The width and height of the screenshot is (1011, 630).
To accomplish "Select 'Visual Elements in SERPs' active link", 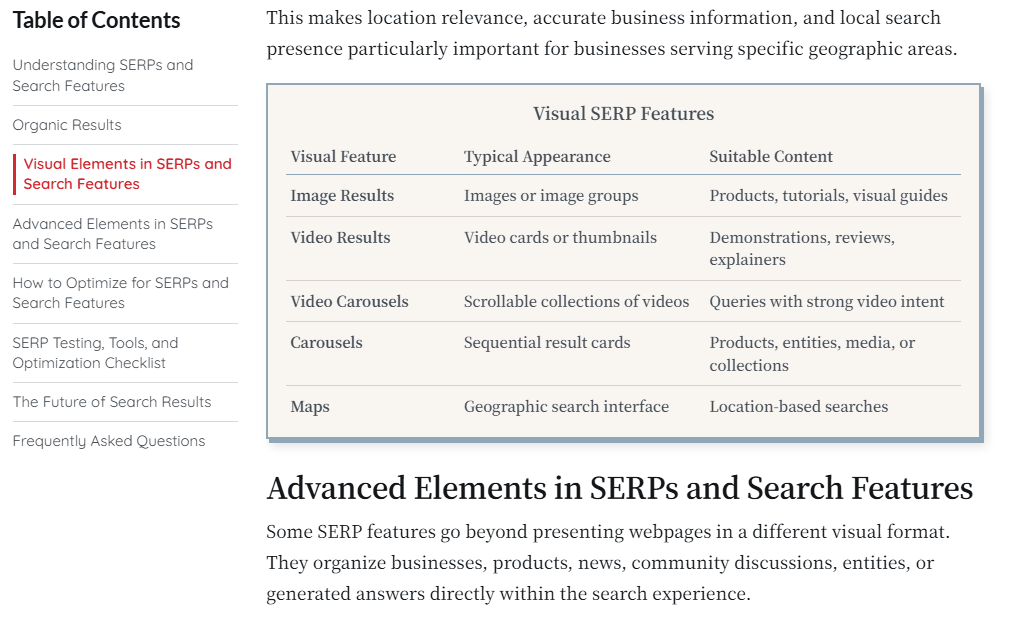I will pyautogui.click(x=128, y=174).
